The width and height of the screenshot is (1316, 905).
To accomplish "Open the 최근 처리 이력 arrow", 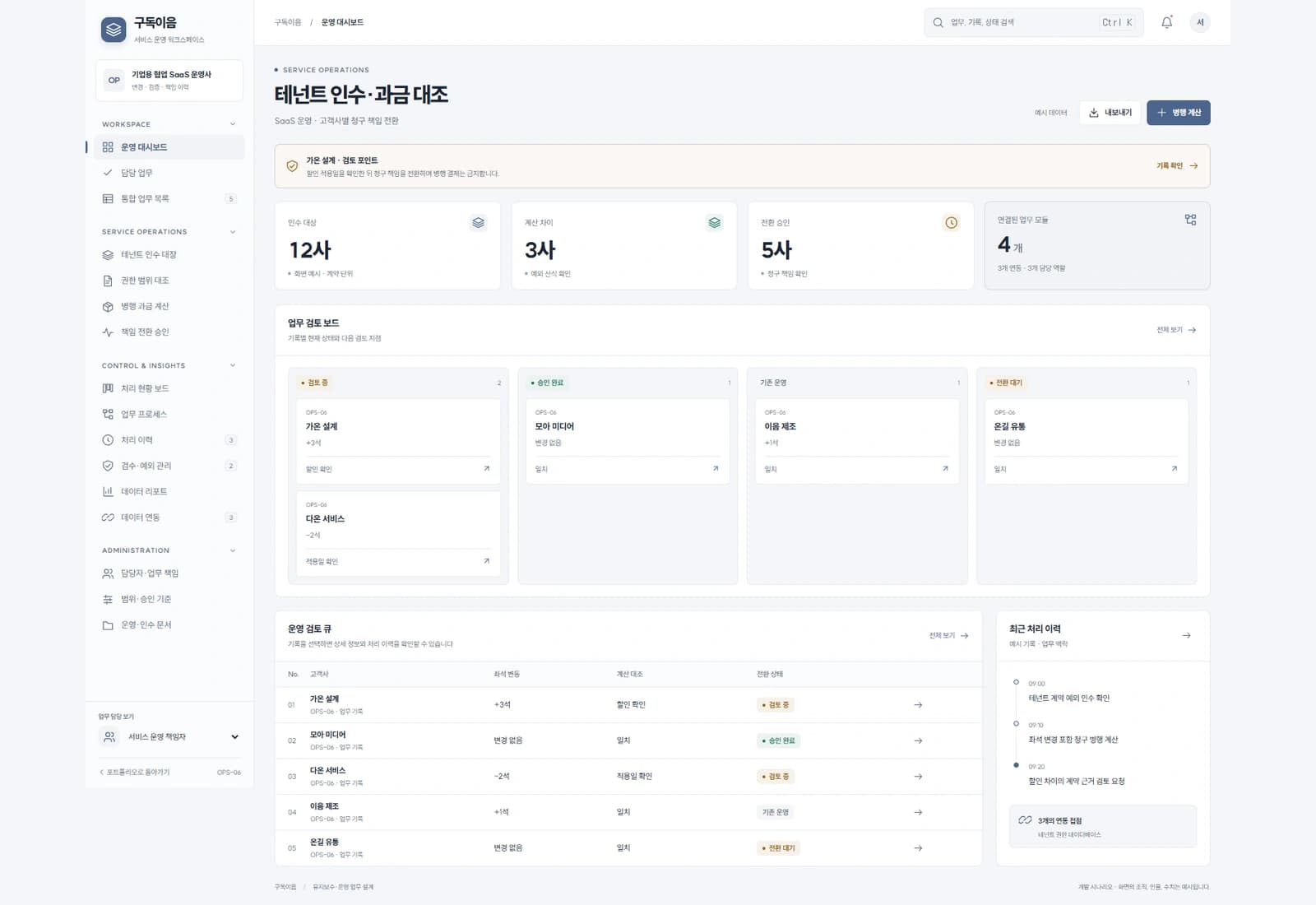I will point(1186,635).
